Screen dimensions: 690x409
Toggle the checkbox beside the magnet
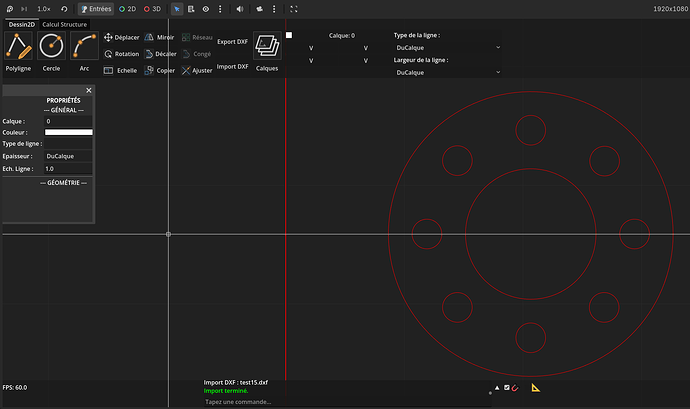[507, 387]
